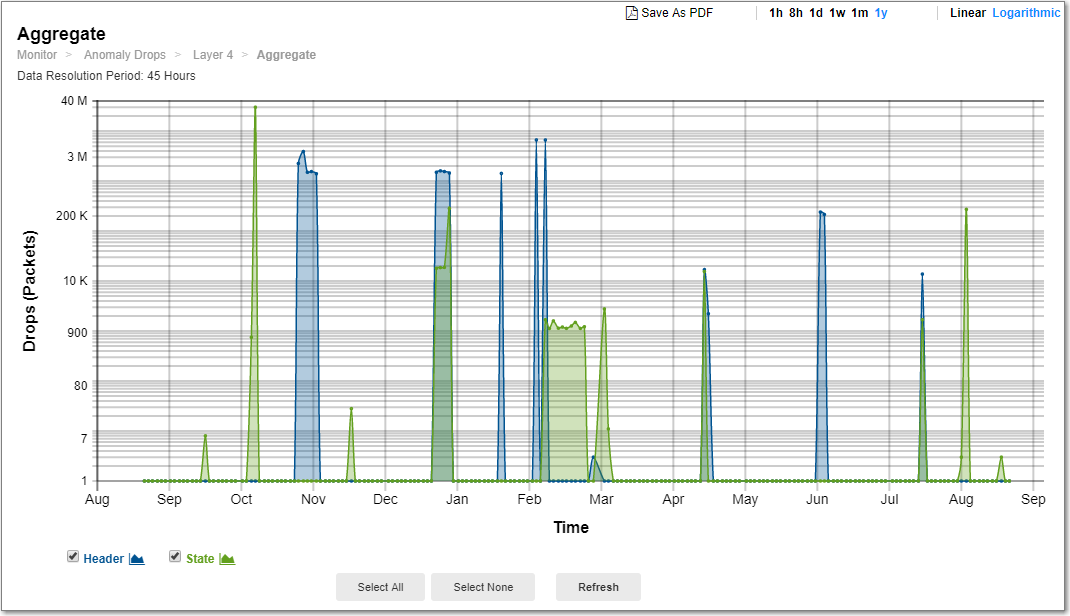Screen dimensions: 1070x616
Task: Uncheck the Header series checkbox
Action: pyautogui.click(x=73, y=557)
